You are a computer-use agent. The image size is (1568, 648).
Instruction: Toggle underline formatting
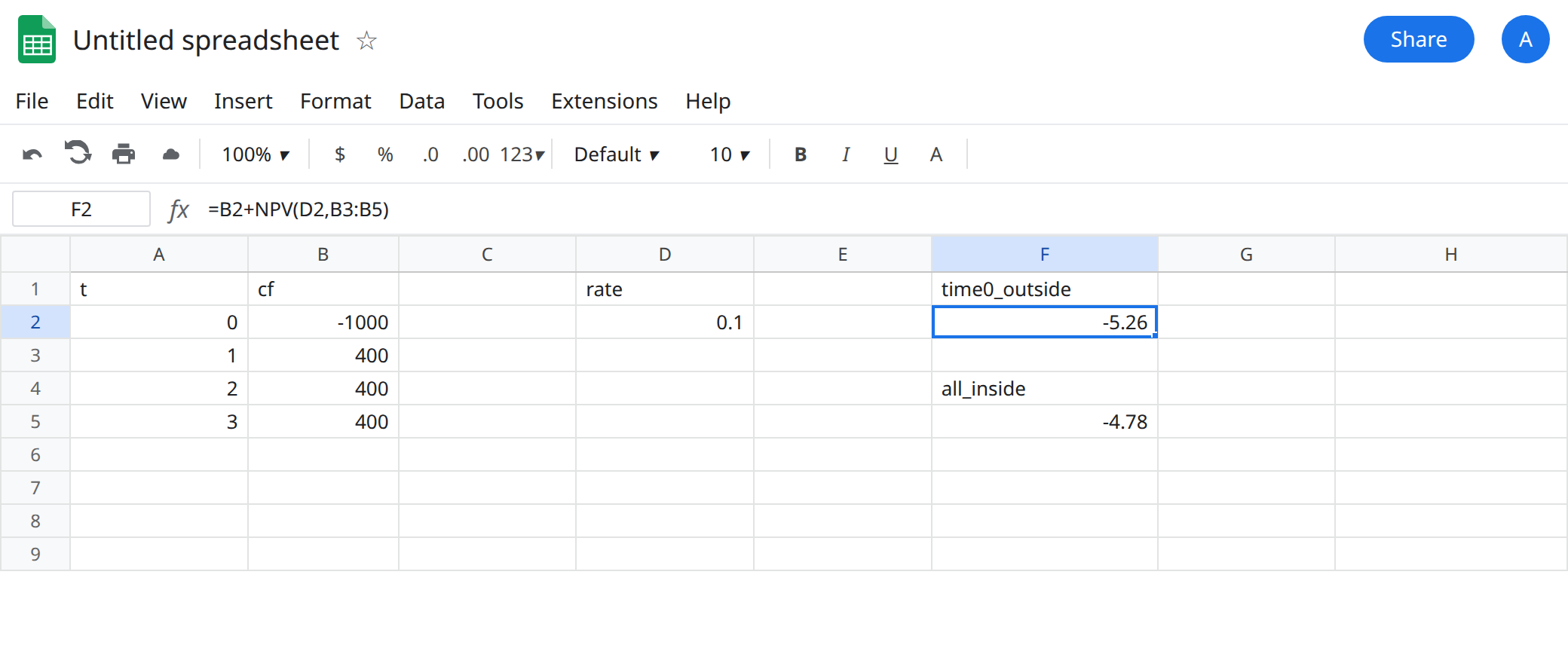[x=891, y=155]
